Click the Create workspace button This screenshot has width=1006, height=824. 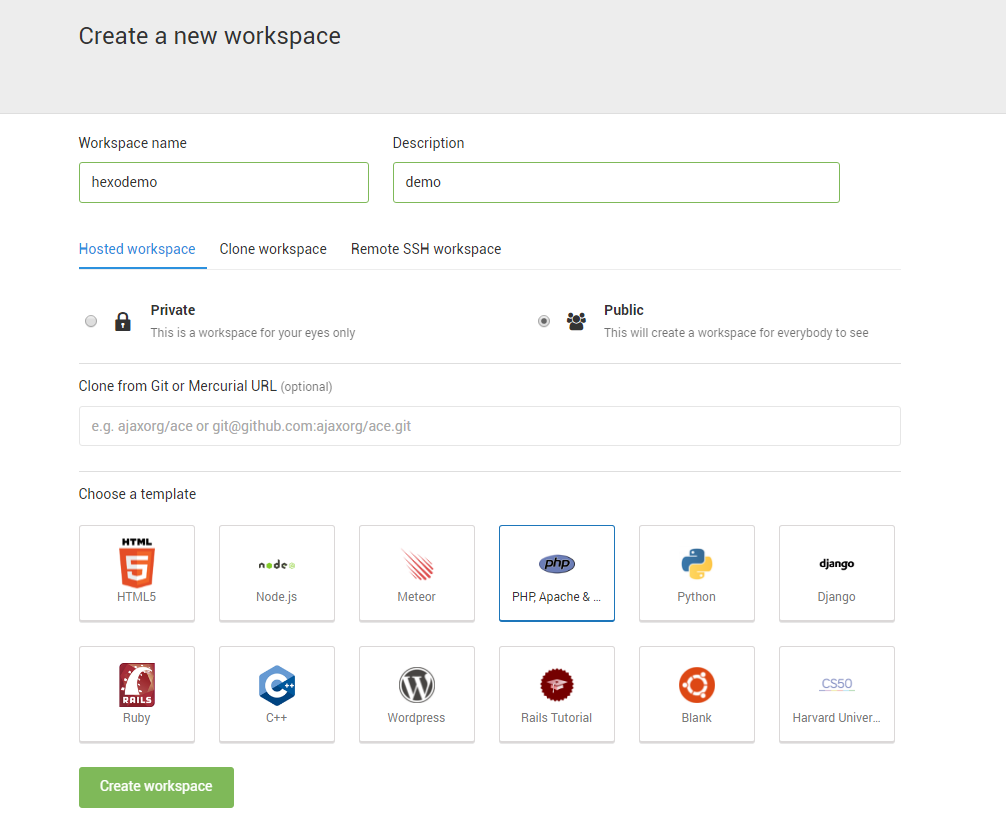156,787
